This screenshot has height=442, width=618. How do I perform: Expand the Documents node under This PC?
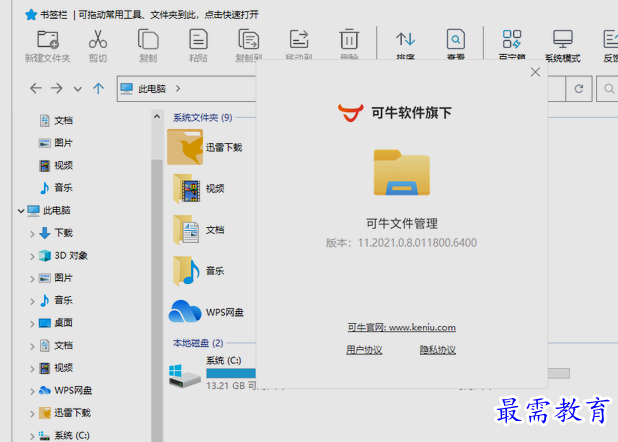pos(32,346)
